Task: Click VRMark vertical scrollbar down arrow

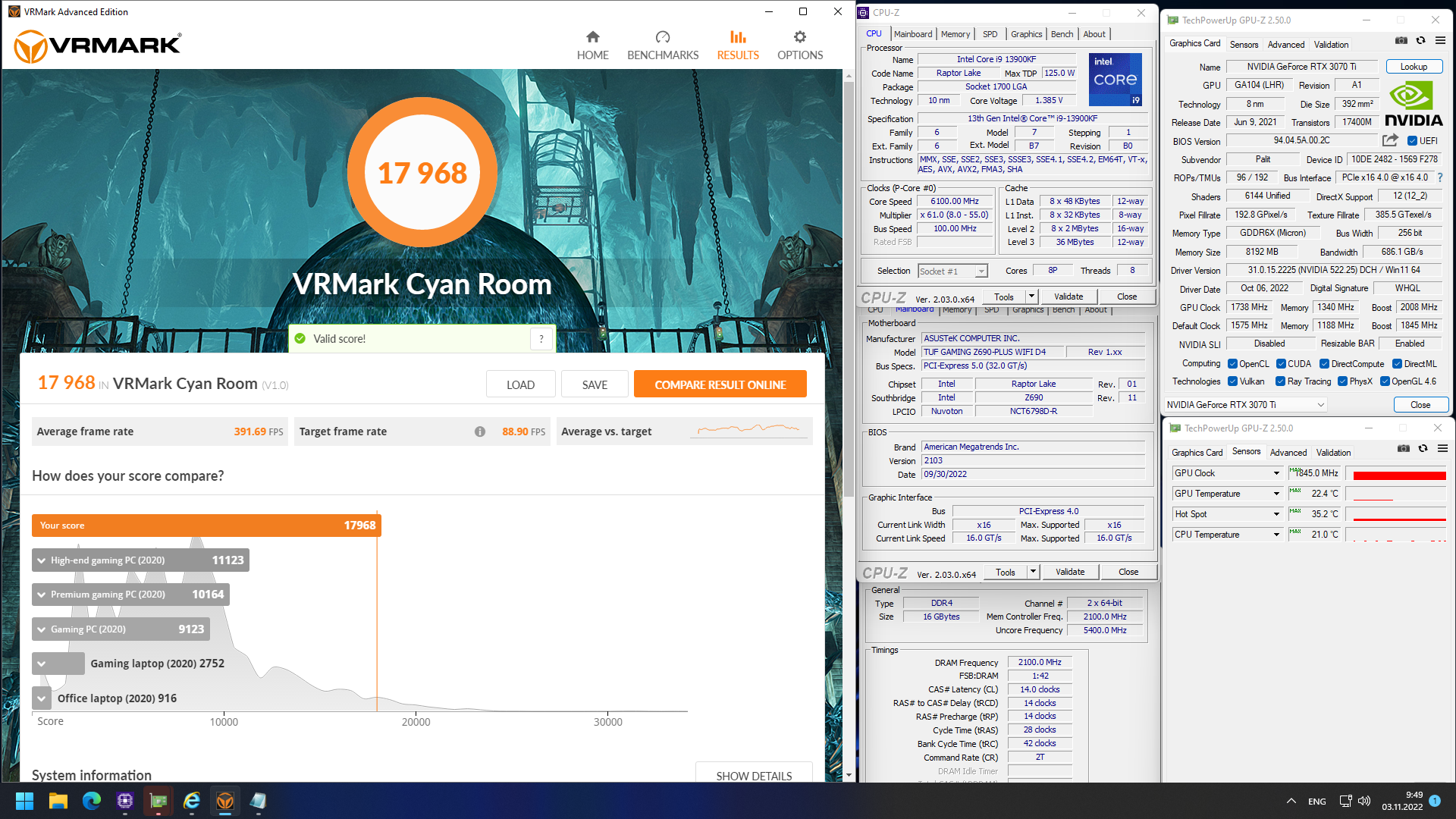Action: [849, 775]
